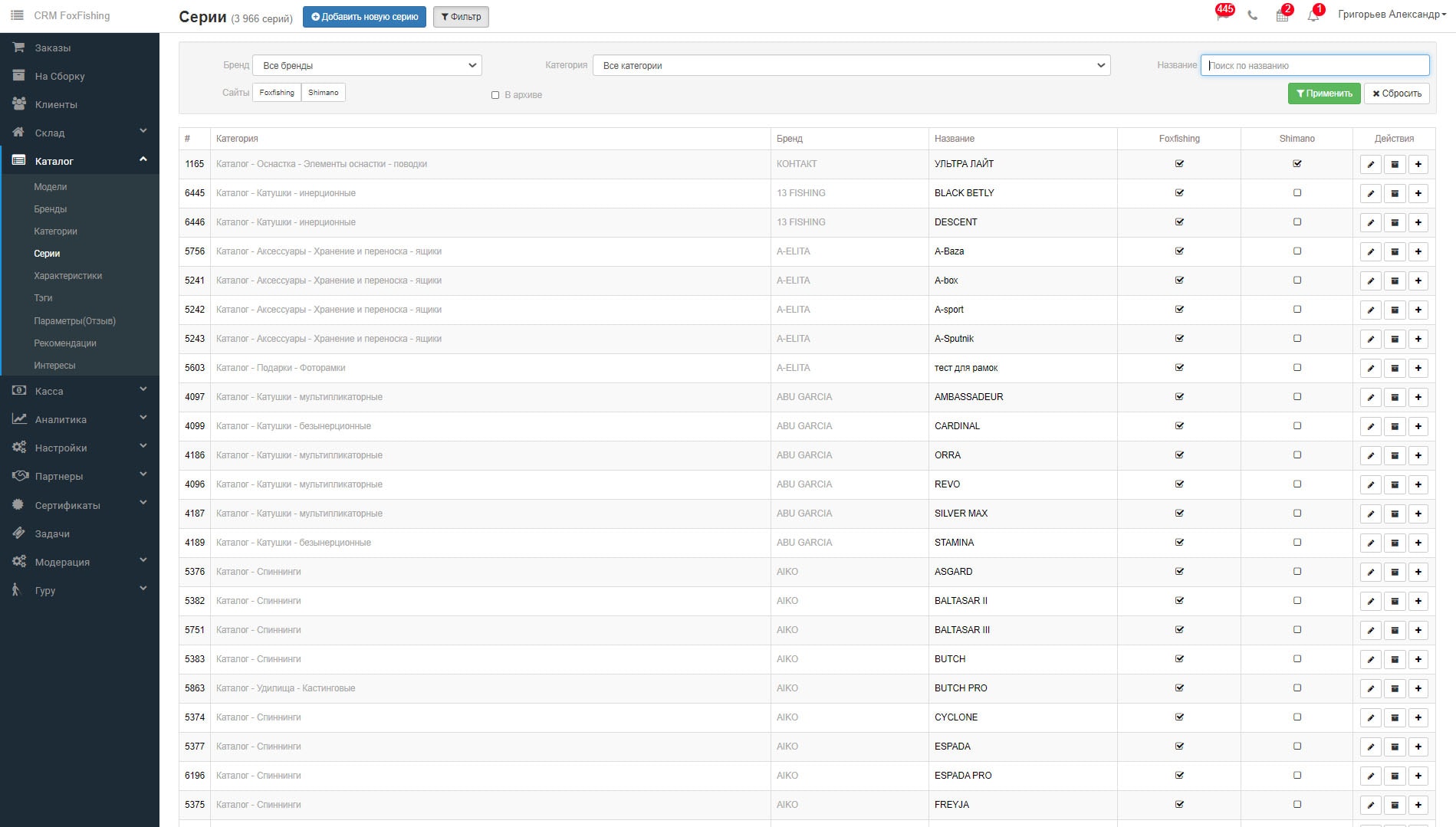Uncheck Foxfishing for STAMINA
Viewport: 1456px width, 827px height.
coord(1179,542)
